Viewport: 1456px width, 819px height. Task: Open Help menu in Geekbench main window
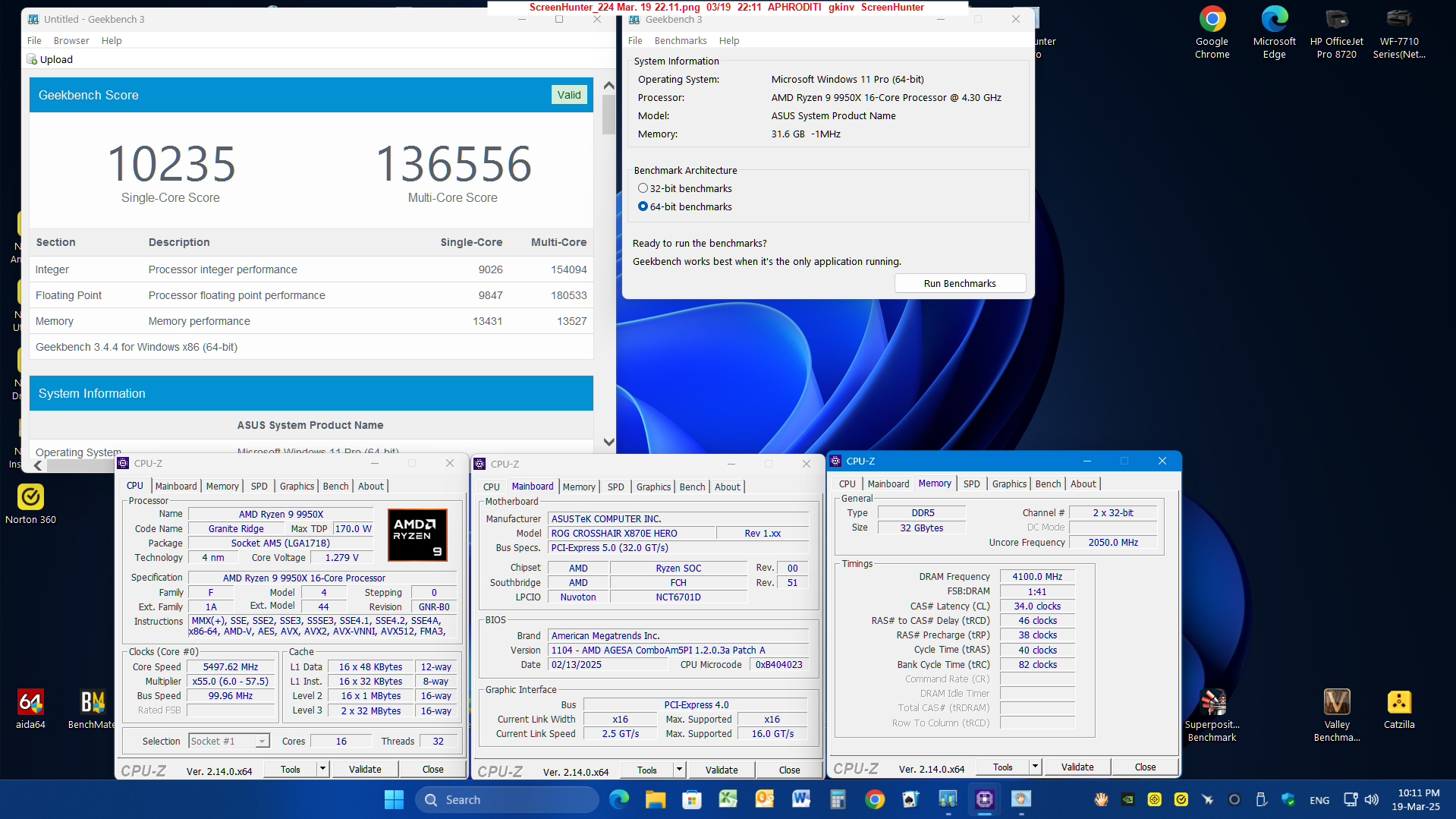point(729,40)
